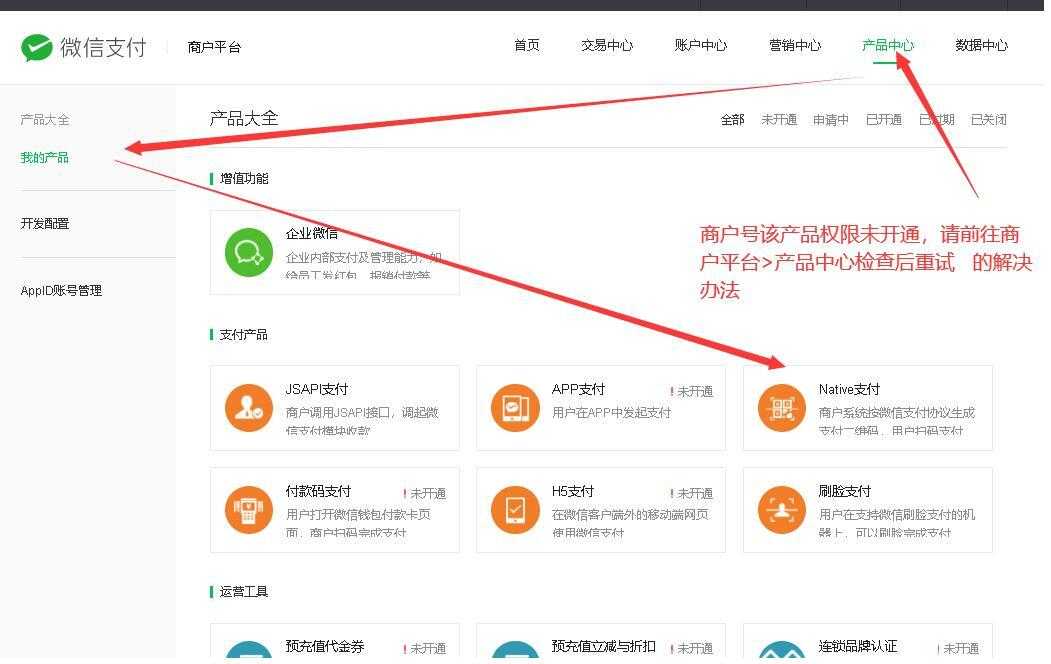Viewport: 1051px width, 664px height.
Task: Click the Native支付 orange QR code icon
Action: (782, 408)
